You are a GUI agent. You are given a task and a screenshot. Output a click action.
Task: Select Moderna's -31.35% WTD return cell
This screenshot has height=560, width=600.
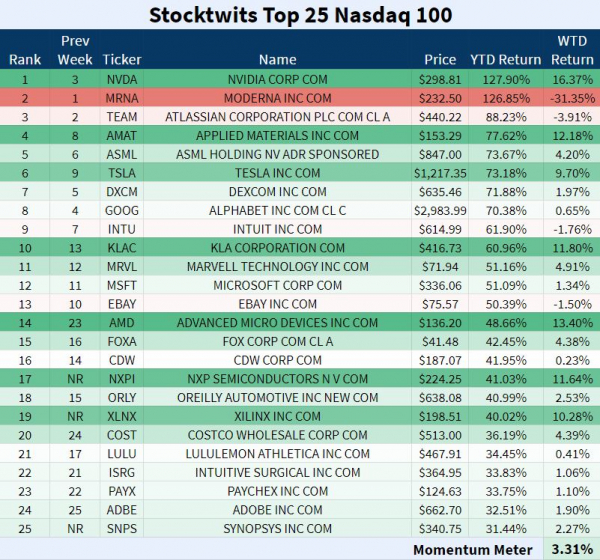(x=572, y=97)
